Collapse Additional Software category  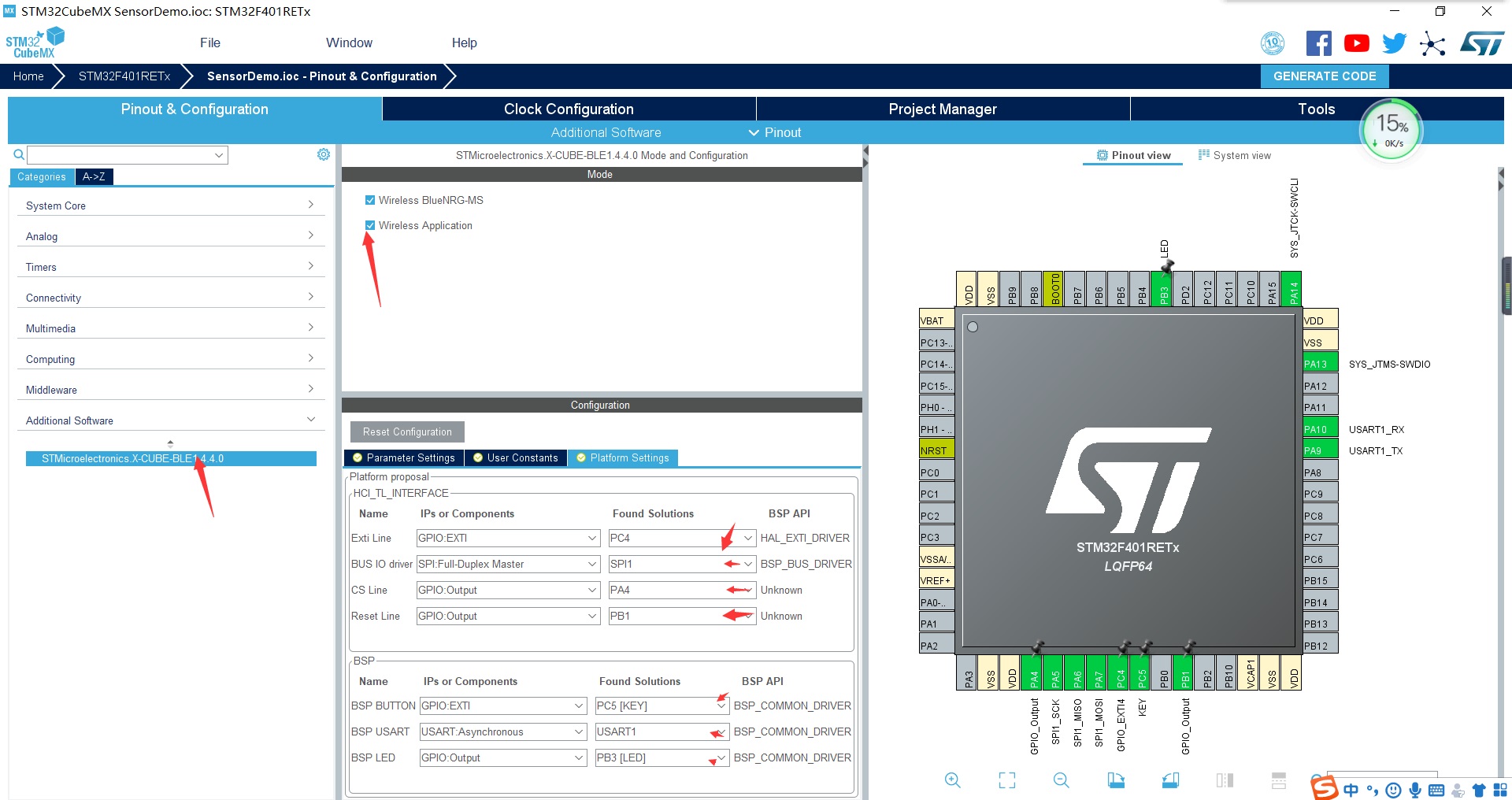pos(170,420)
